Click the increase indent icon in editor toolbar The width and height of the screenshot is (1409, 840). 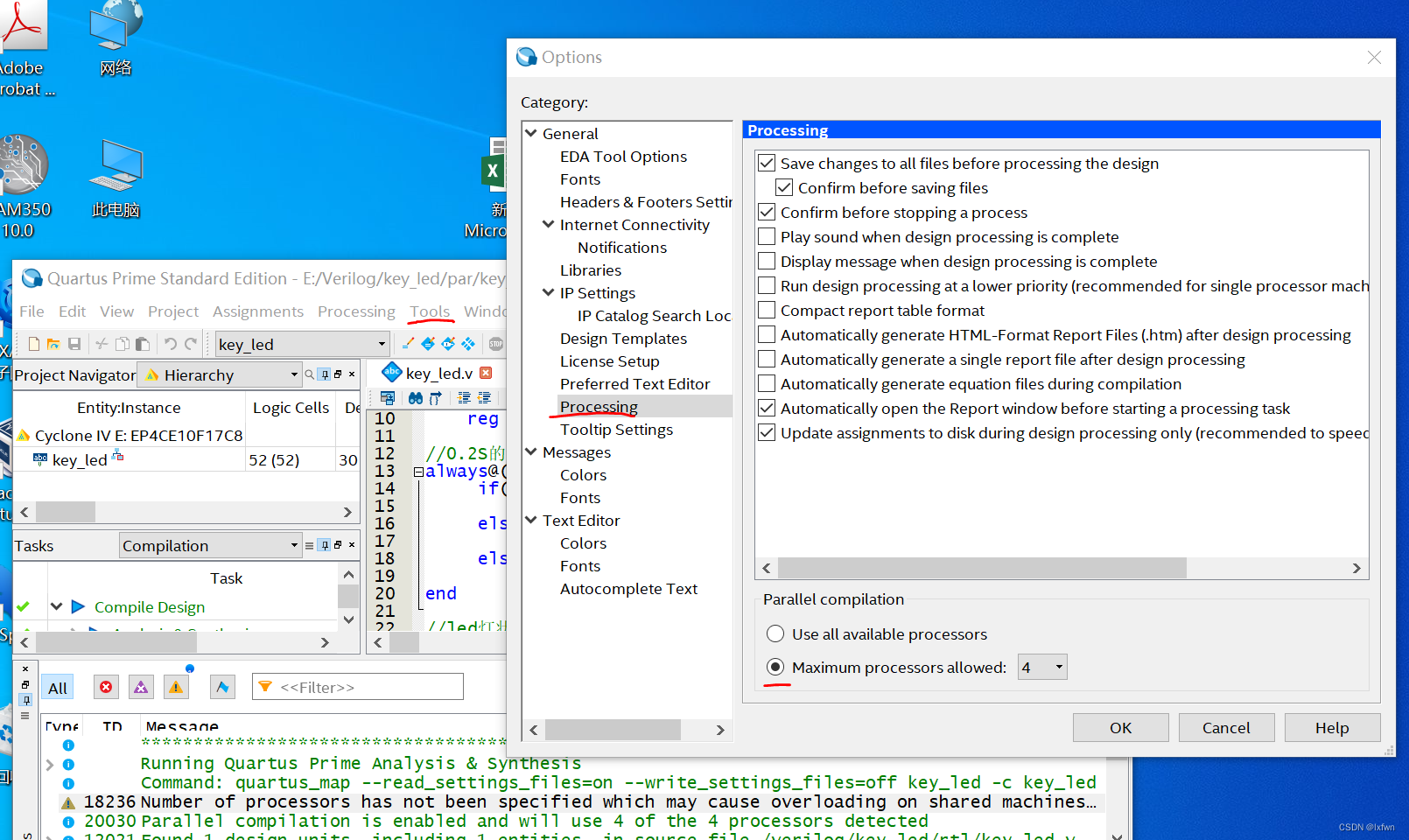point(464,398)
